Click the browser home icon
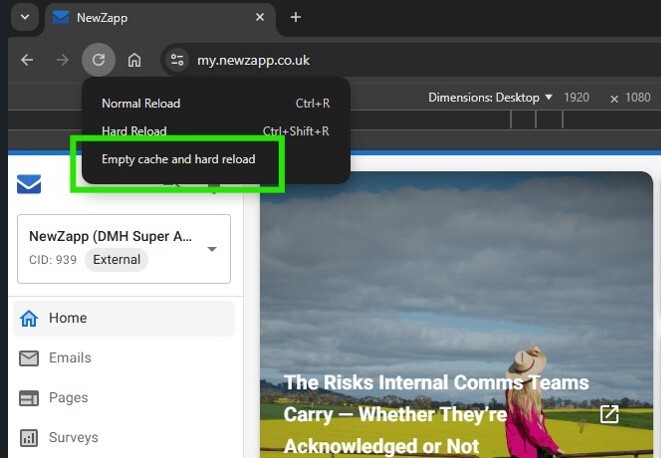Screen dimensions: 661x458 (134, 60)
